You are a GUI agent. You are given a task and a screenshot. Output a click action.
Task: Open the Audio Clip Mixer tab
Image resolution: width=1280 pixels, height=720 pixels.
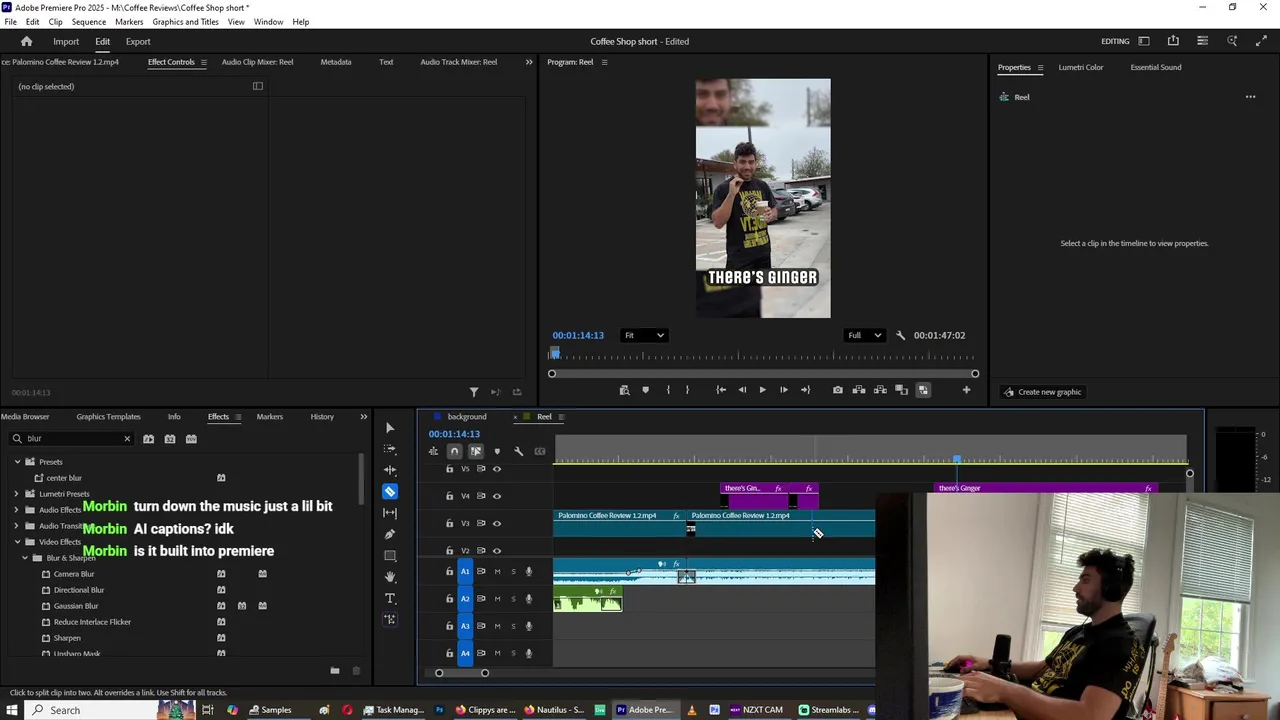coord(257,62)
